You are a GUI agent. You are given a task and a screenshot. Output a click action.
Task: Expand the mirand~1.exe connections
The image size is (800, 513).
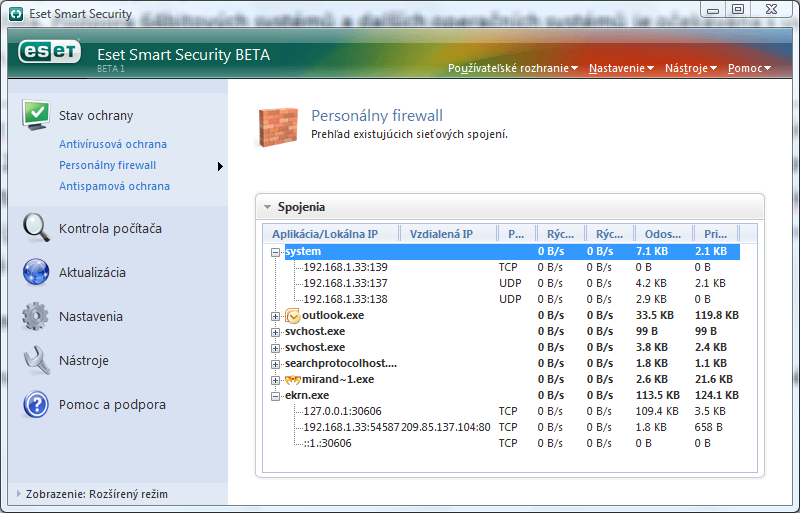[276, 380]
